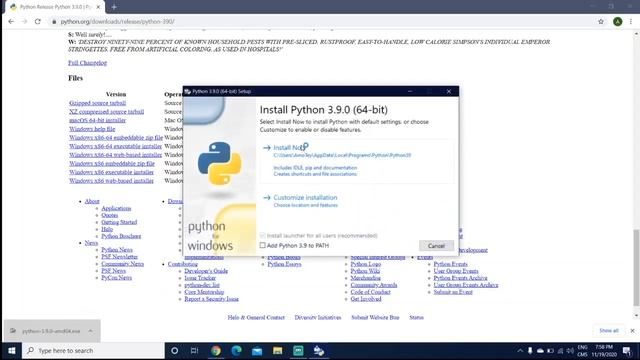Open Windows x86-64 executable installer link
This screenshot has width=640, height=360.
pyautogui.click(x=116, y=146)
